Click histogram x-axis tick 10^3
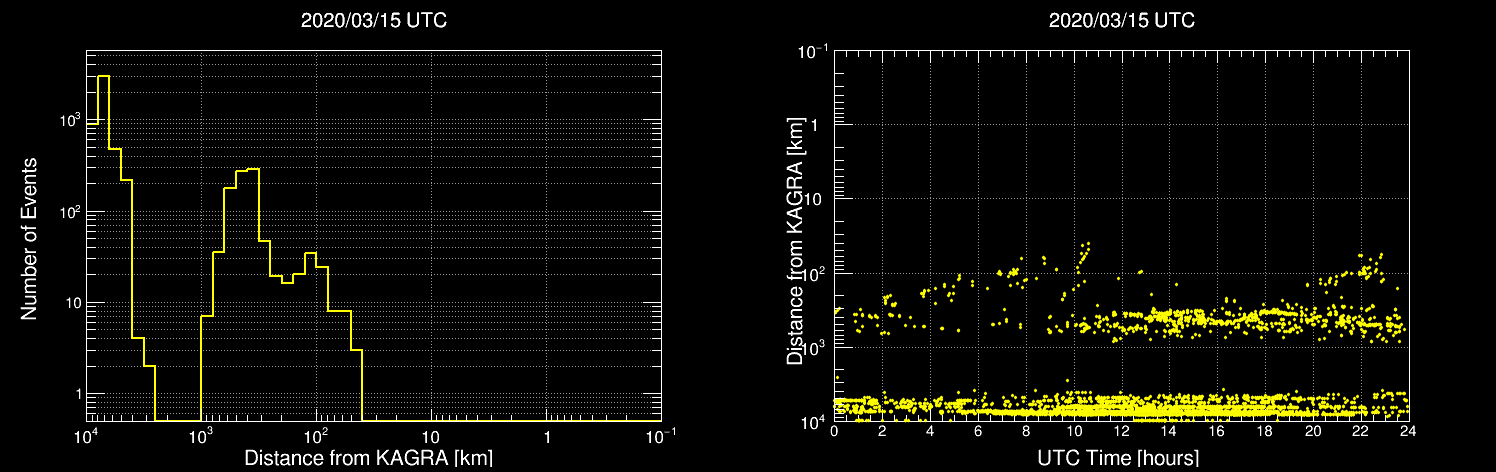 tap(201, 435)
